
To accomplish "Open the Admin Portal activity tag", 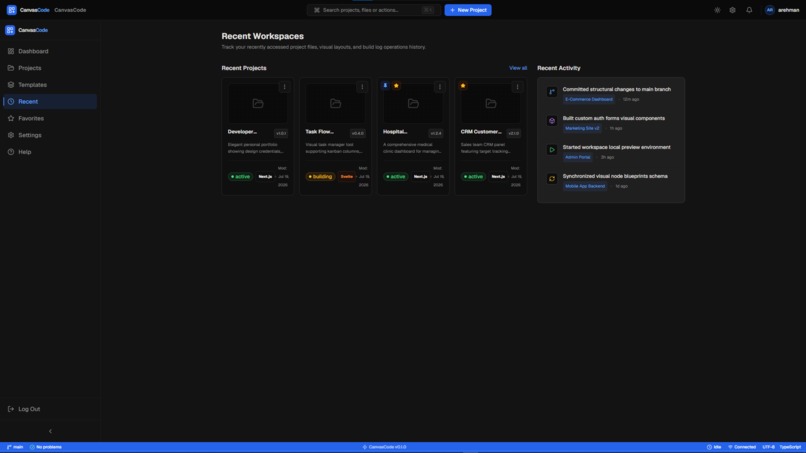I will click(x=577, y=157).
